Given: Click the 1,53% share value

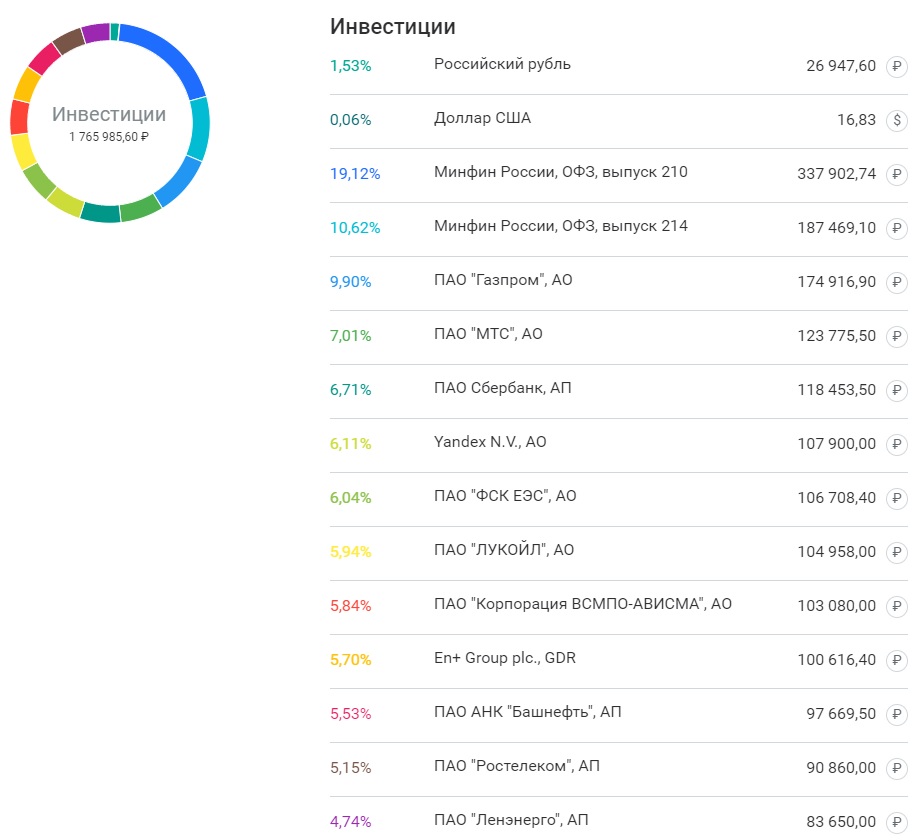Looking at the screenshot, I should (x=350, y=66).
